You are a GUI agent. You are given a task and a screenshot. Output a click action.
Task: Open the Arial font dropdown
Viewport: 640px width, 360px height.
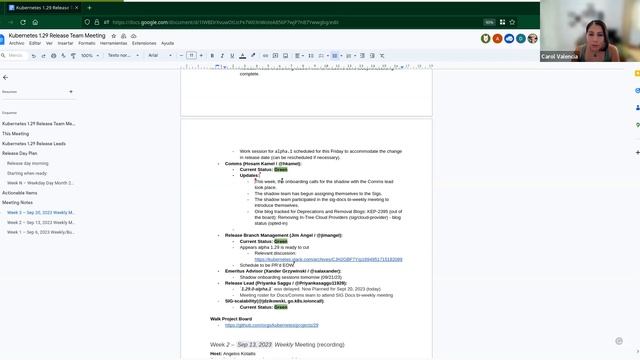coord(160,56)
